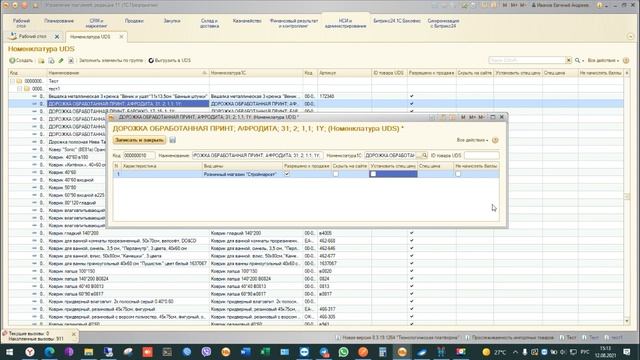Click the ID товара UDS input field
640x360 pixels.
(481, 156)
